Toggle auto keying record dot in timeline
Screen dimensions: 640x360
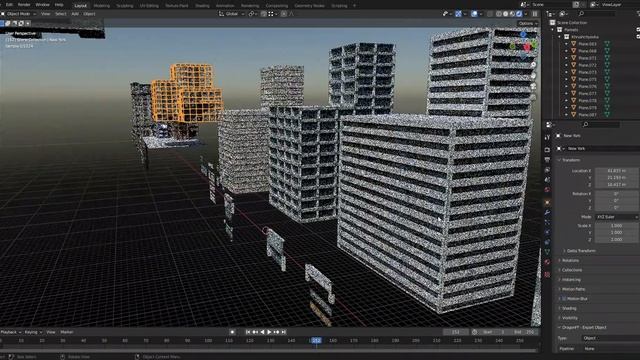pos(232,332)
